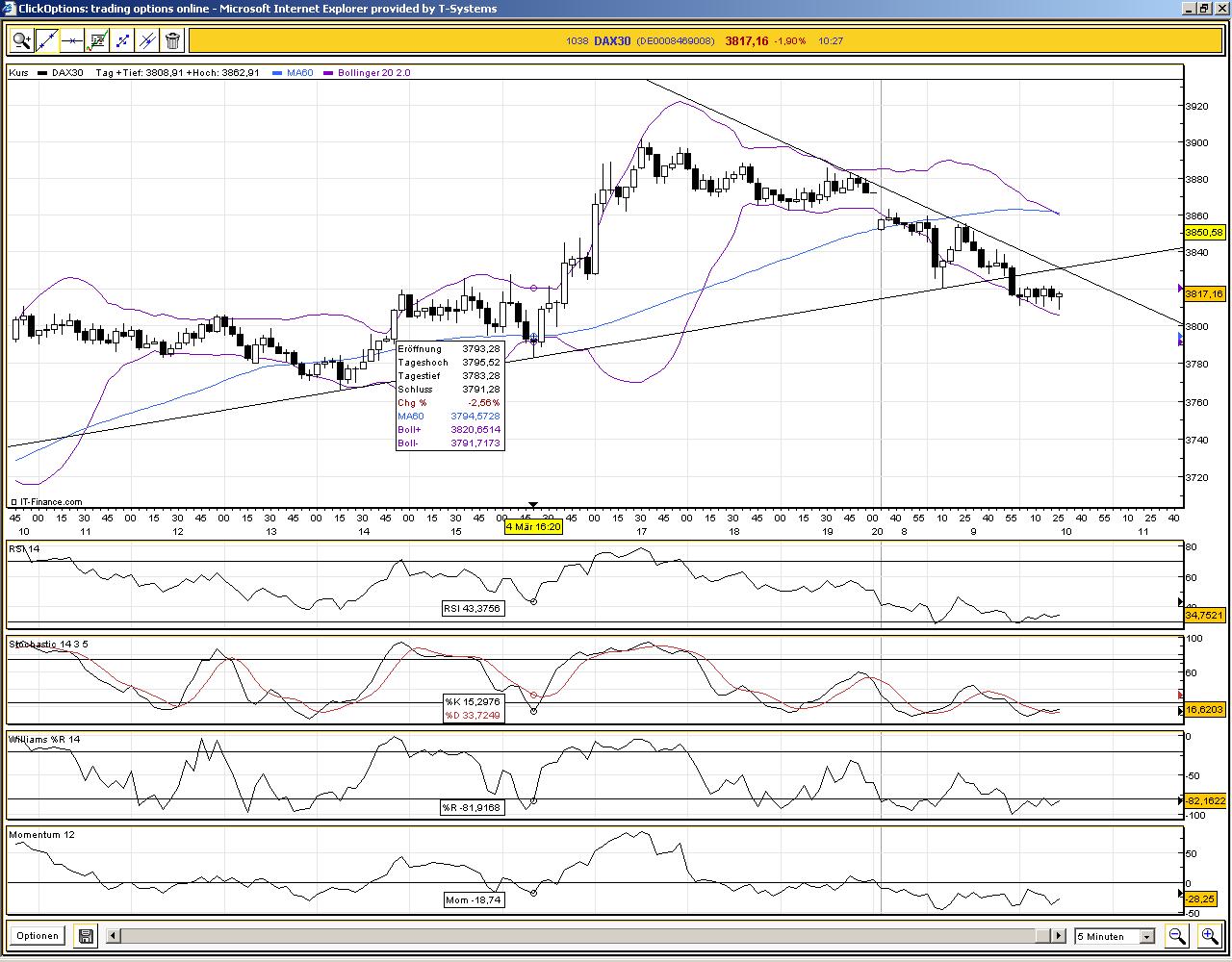
Task: Click the scrollbar left arrow
Action: coord(113,935)
